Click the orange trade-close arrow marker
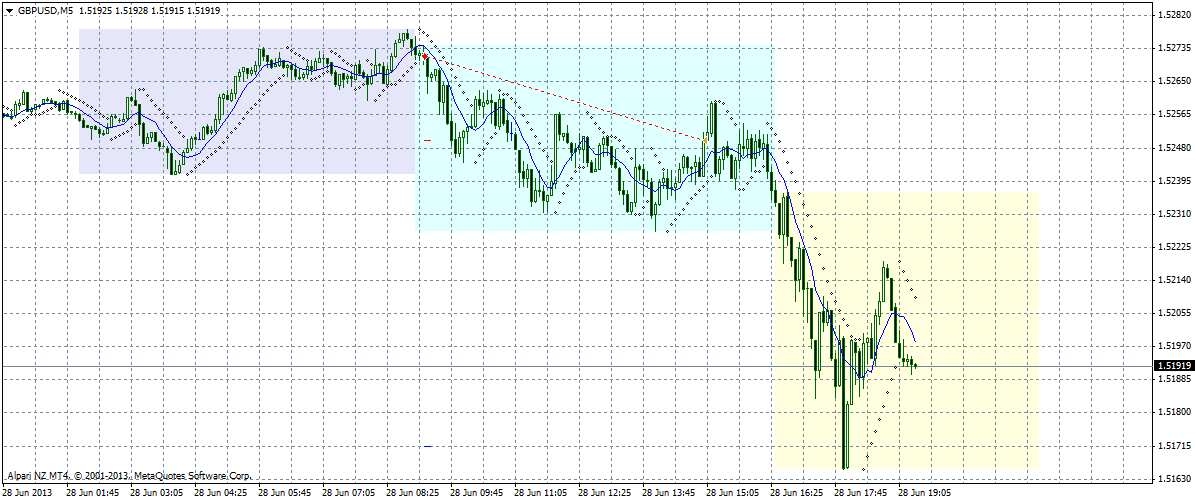 [x=706, y=141]
